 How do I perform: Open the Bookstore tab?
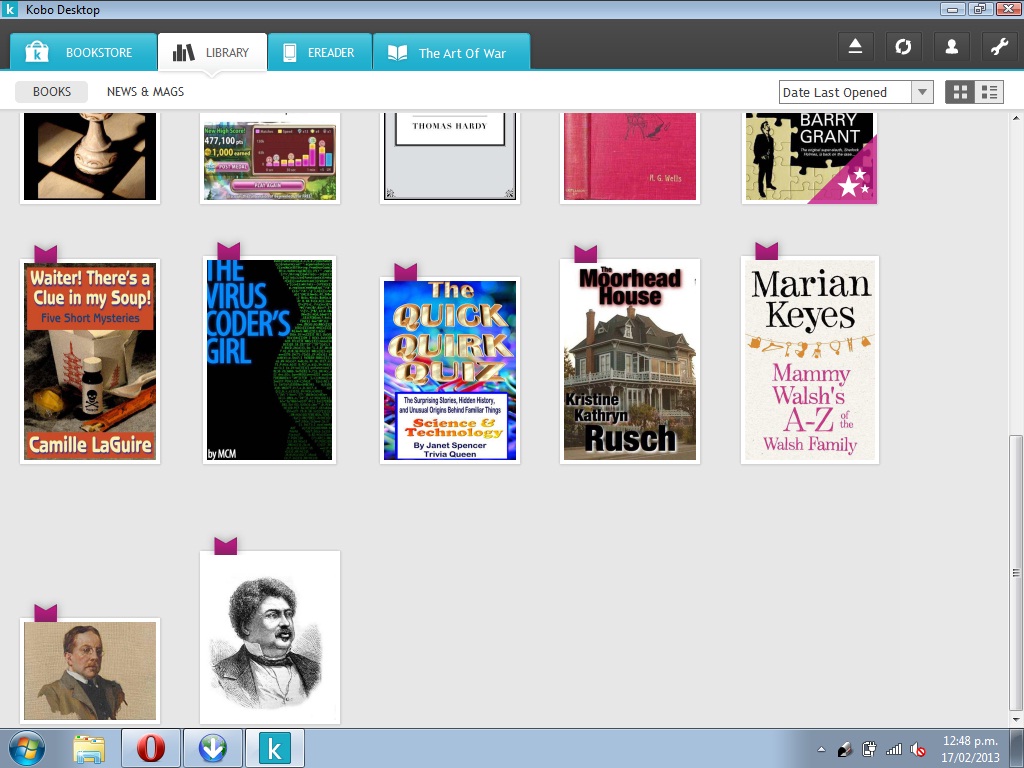point(83,52)
